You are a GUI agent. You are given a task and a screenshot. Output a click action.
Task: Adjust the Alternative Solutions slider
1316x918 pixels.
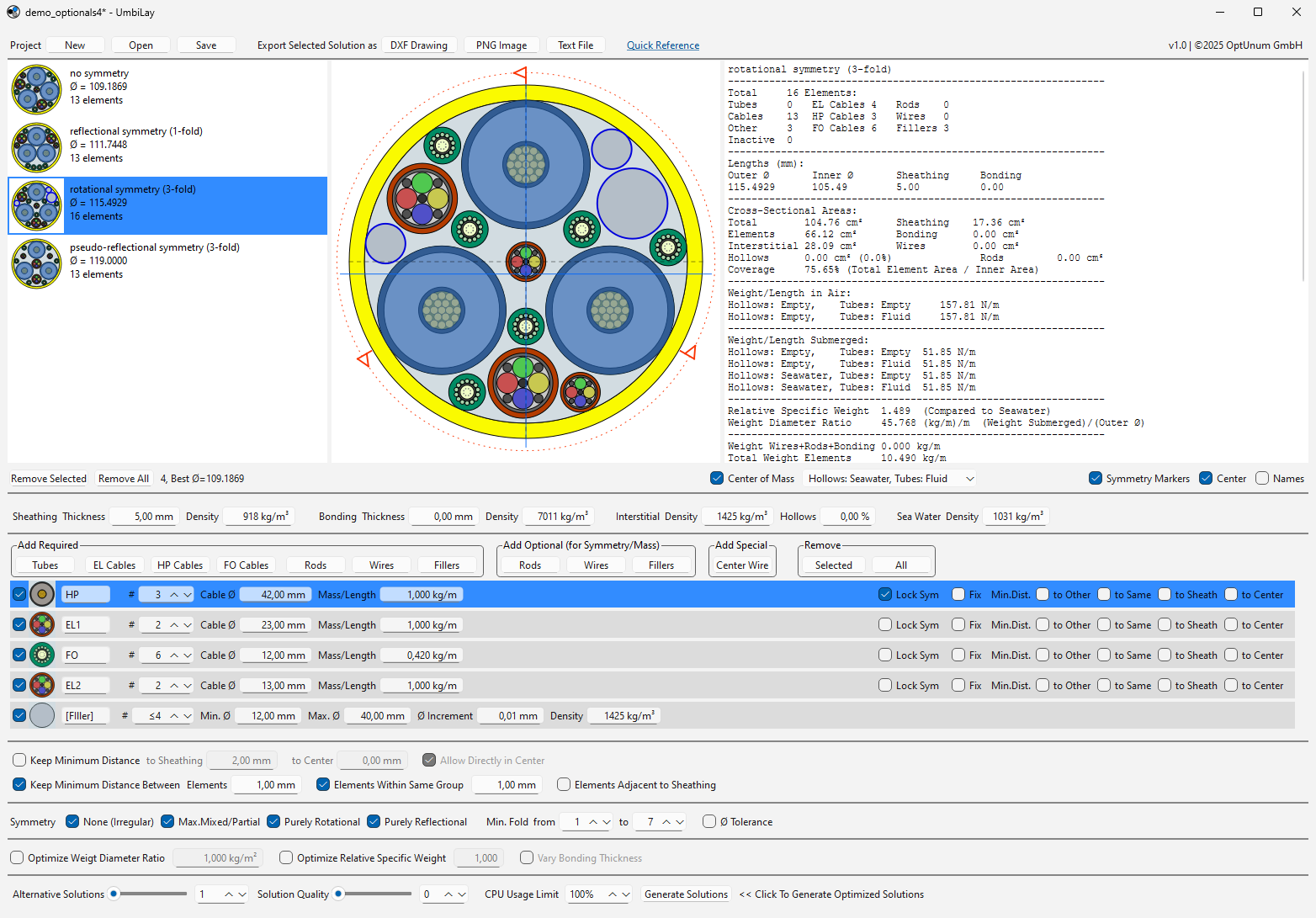[114, 894]
